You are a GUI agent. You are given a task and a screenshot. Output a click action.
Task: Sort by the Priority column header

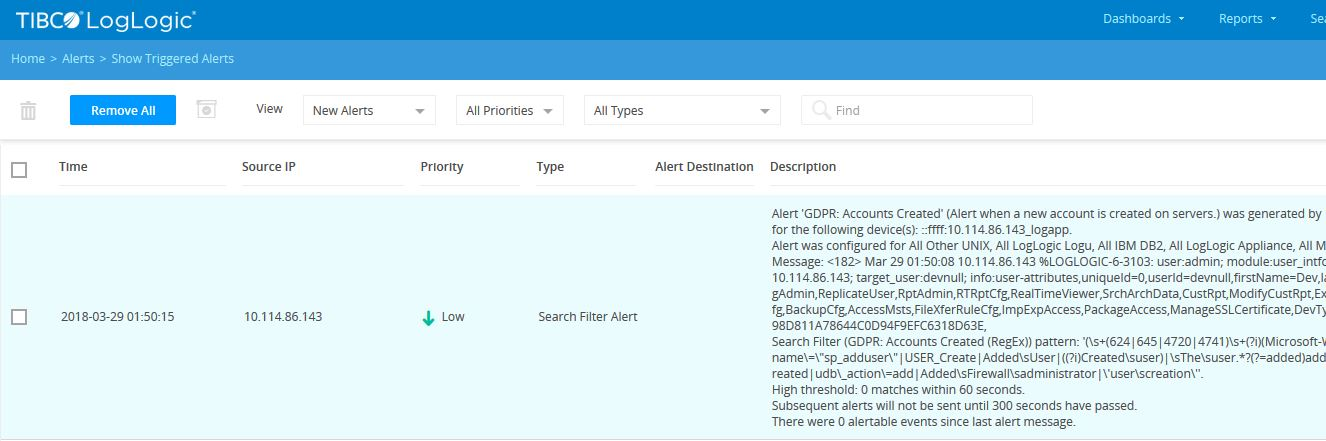click(x=441, y=167)
